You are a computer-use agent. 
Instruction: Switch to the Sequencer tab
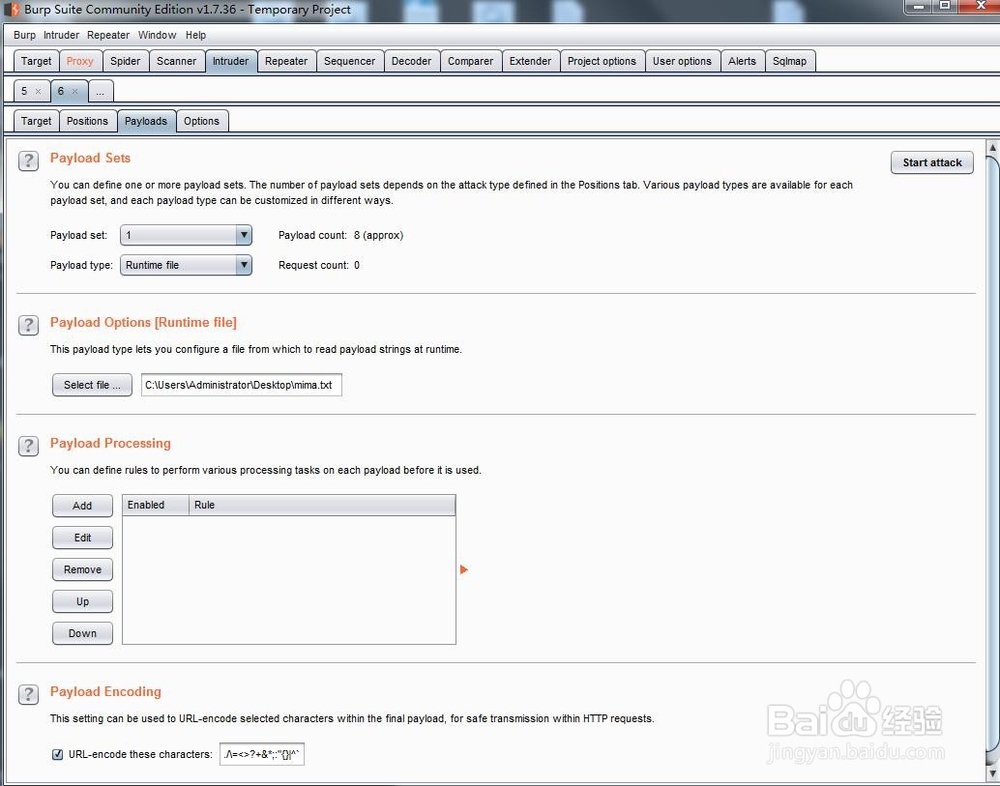(349, 61)
